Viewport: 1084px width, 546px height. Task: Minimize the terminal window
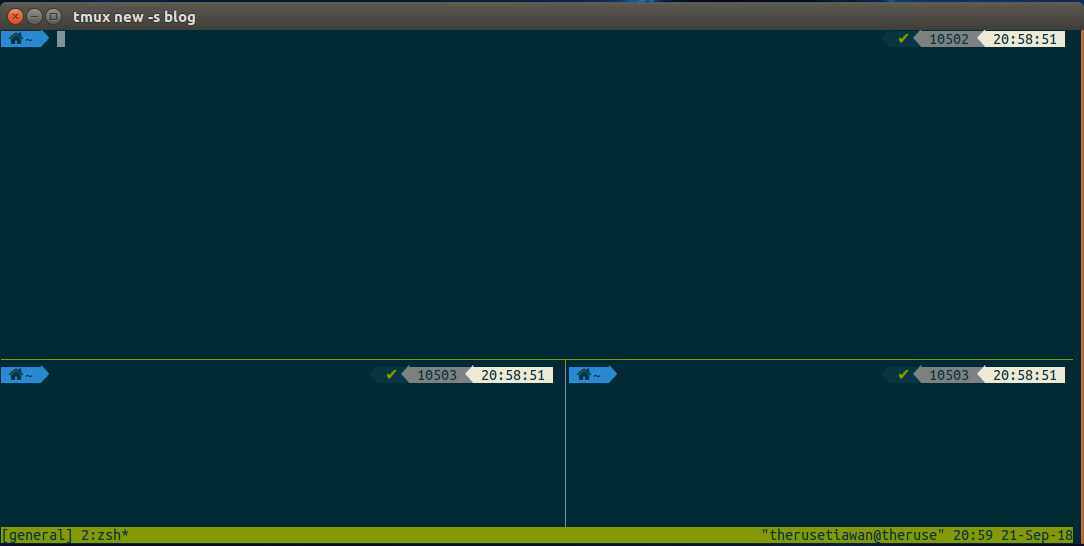pos(34,16)
